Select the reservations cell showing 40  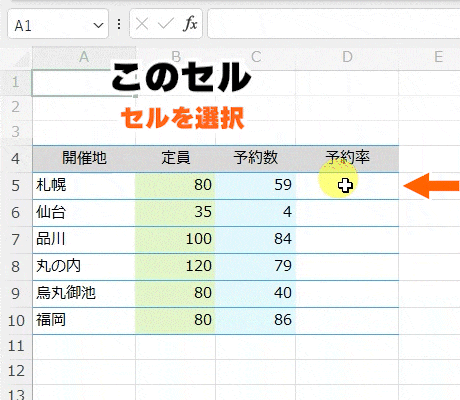pyautogui.click(x=255, y=294)
